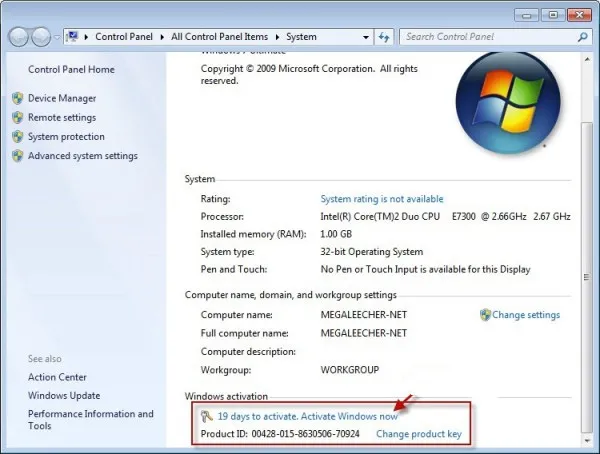Click the Intel Core 2 Duo processor text

pos(445,216)
